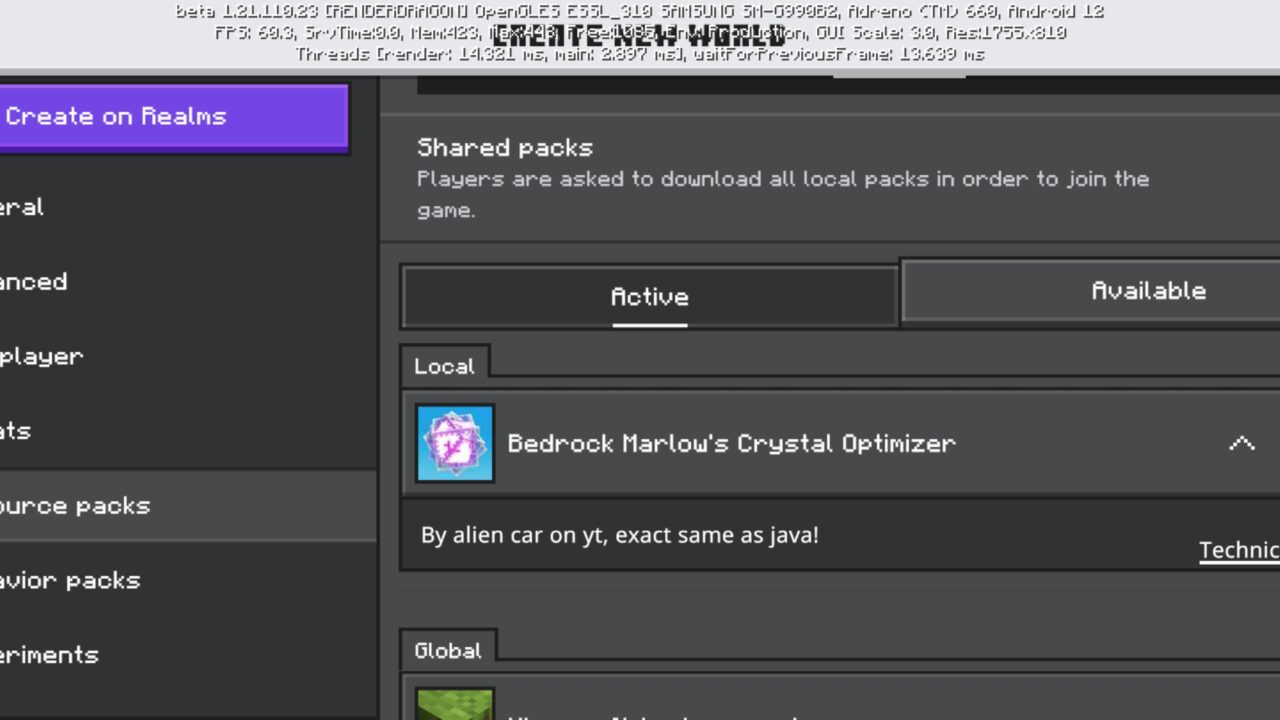The image size is (1280, 720).
Task: Select Resource packs in the sidebar
Action: click(x=76, y=506)
